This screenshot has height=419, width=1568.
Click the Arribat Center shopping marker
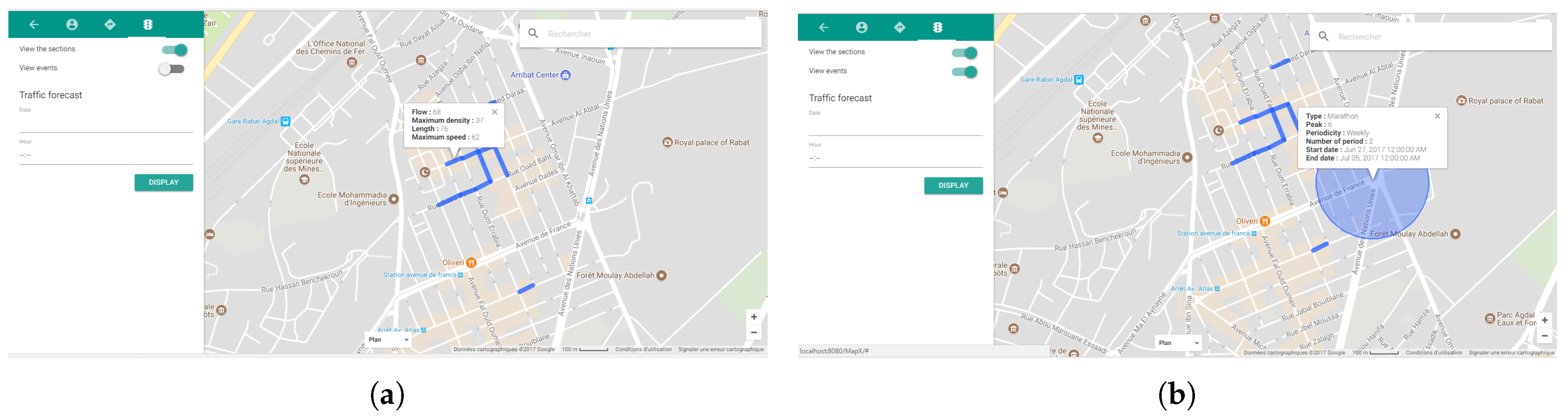[566, 75]
